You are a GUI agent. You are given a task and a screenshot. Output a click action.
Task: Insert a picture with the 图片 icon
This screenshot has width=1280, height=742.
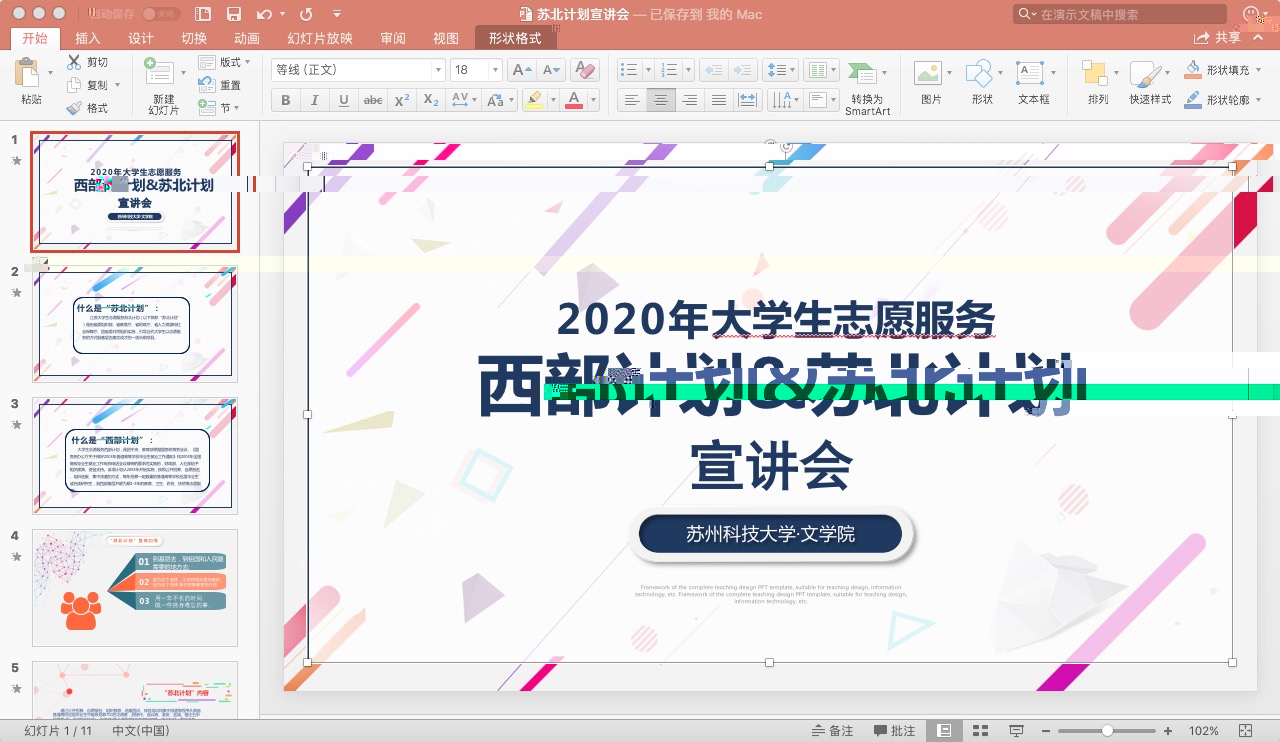point(927,73)
